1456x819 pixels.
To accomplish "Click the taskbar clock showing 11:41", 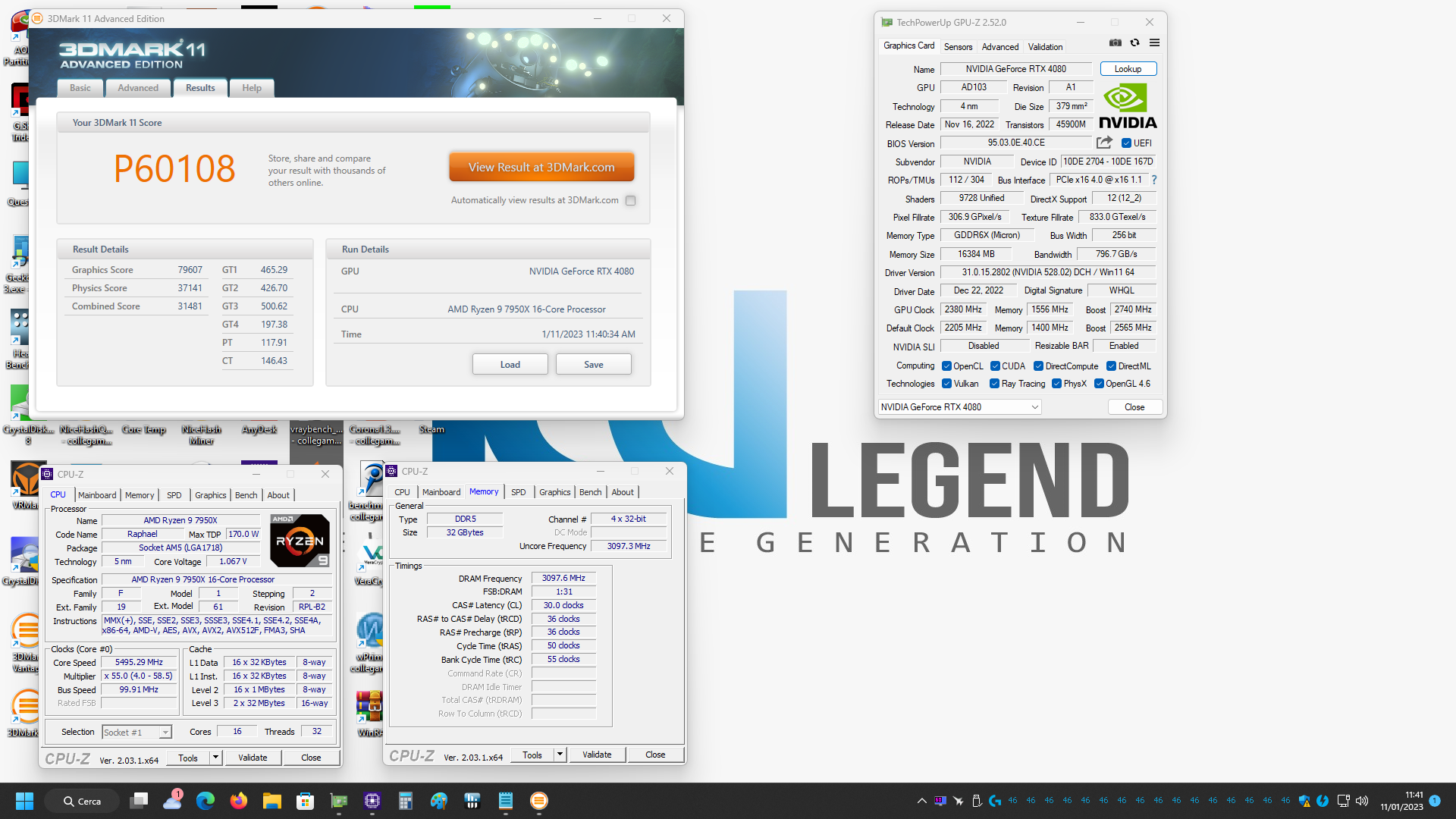I will pyautogui.click(x=1401, y=801).
